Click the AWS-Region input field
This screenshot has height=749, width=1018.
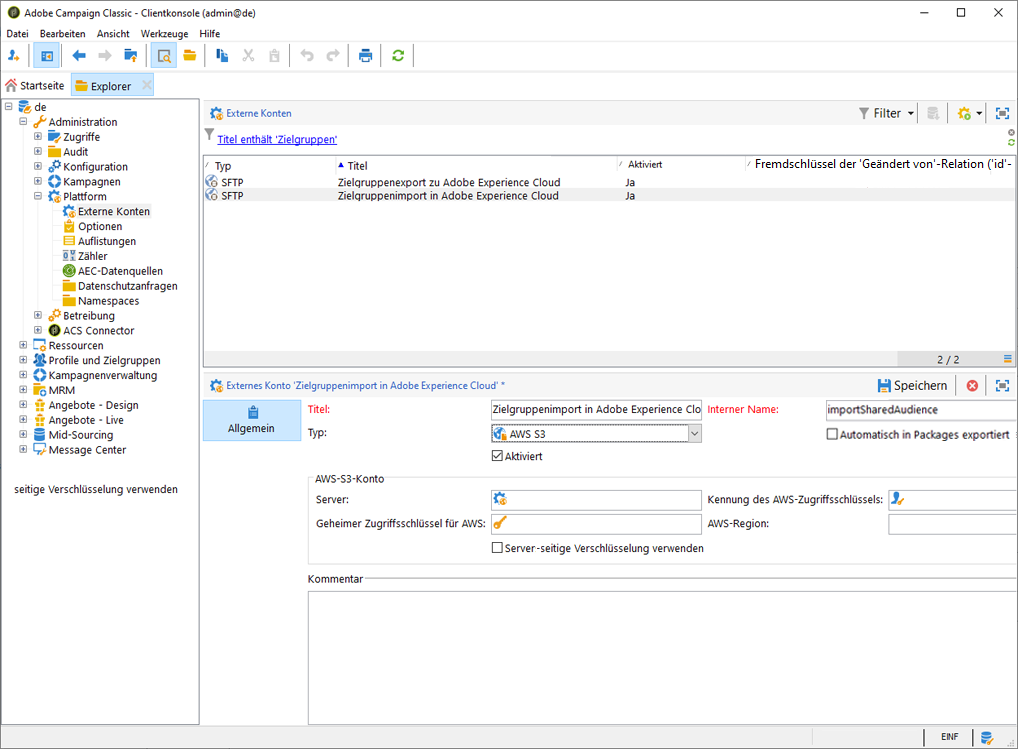pyautogui.click(x=952, y=524)
